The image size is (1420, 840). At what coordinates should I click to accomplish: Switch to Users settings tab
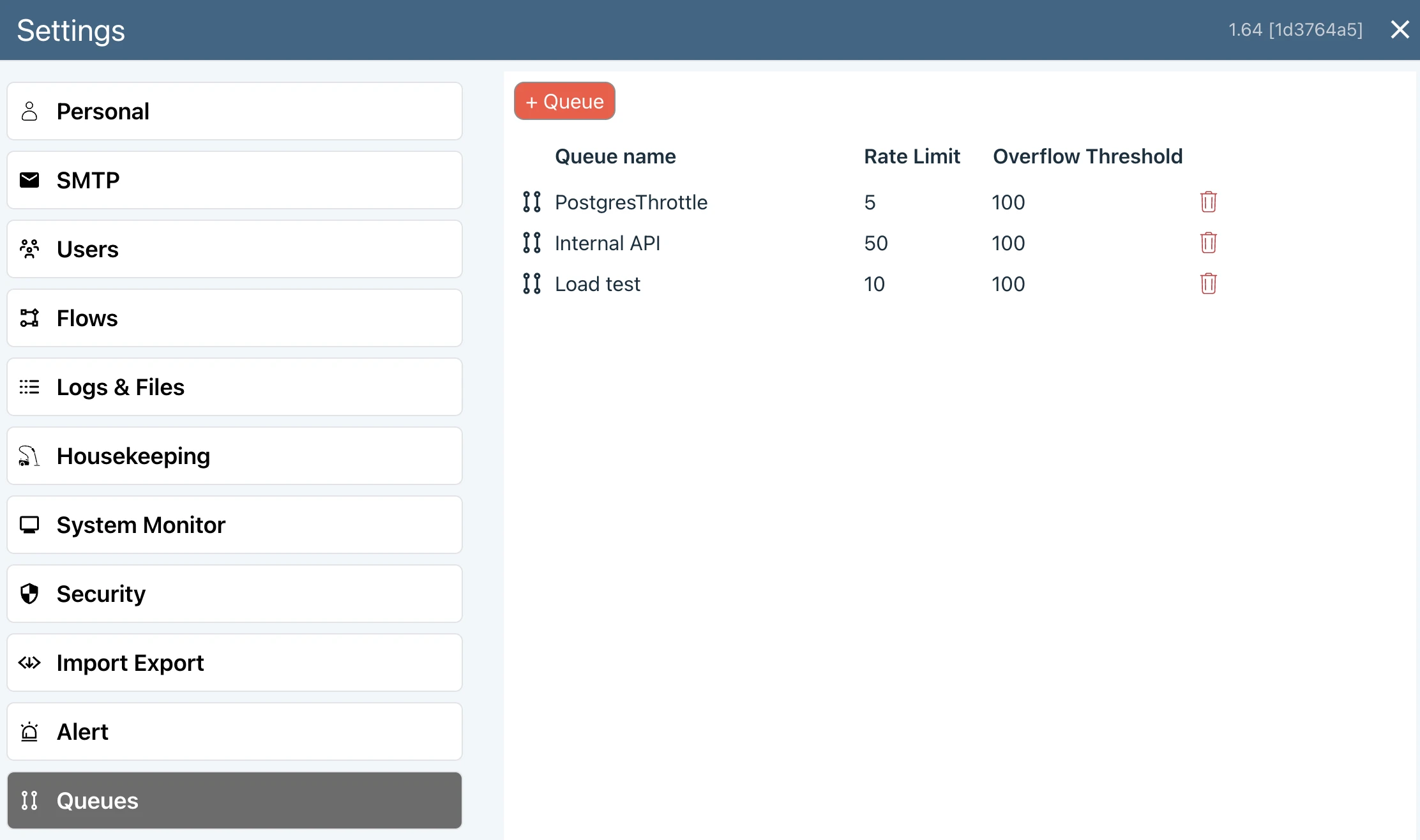tap(234, 250)
